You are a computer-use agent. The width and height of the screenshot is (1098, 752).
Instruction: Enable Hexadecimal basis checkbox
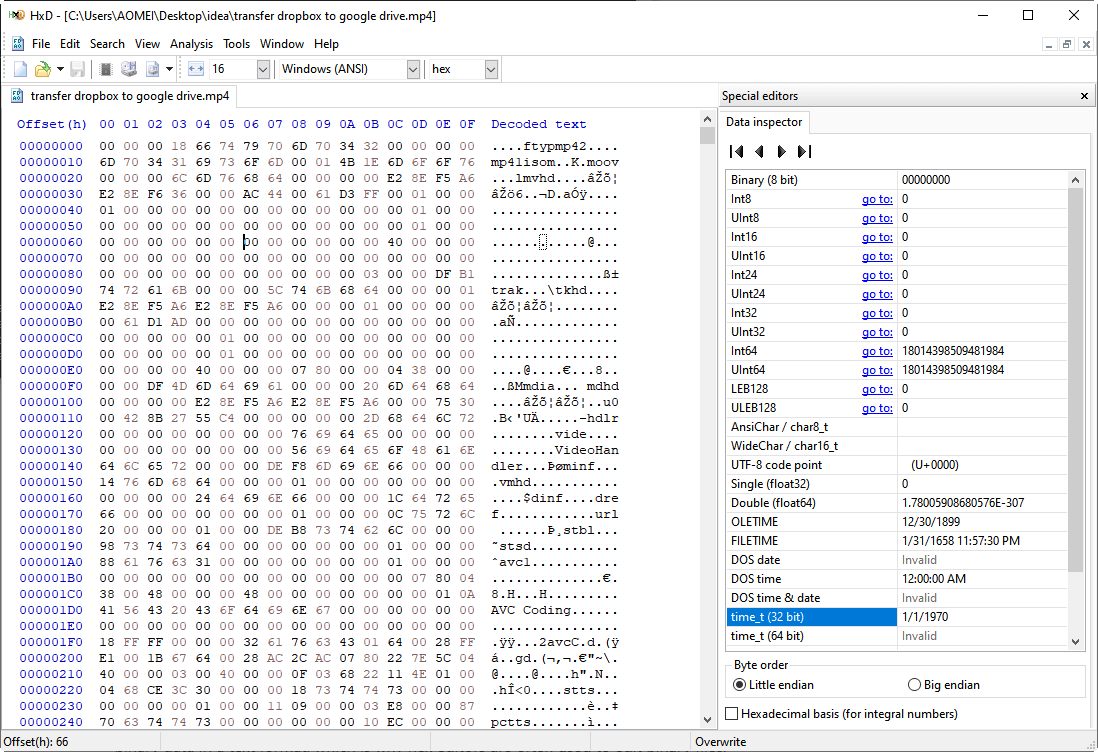pos(733,714)
